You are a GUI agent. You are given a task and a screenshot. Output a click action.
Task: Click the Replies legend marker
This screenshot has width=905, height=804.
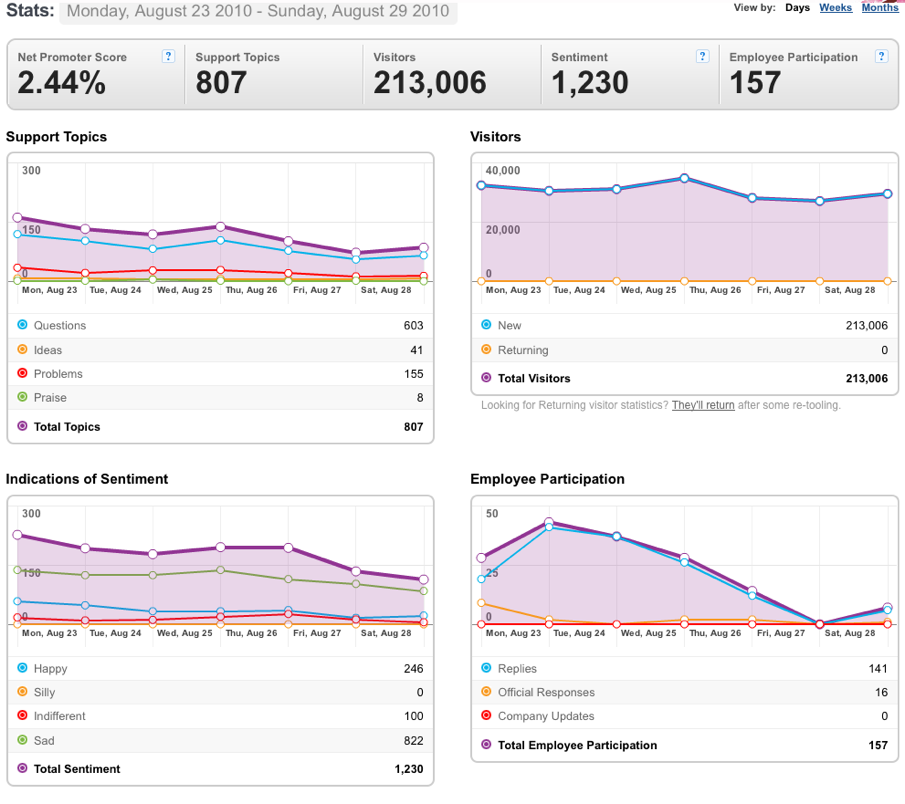[487, 668]
